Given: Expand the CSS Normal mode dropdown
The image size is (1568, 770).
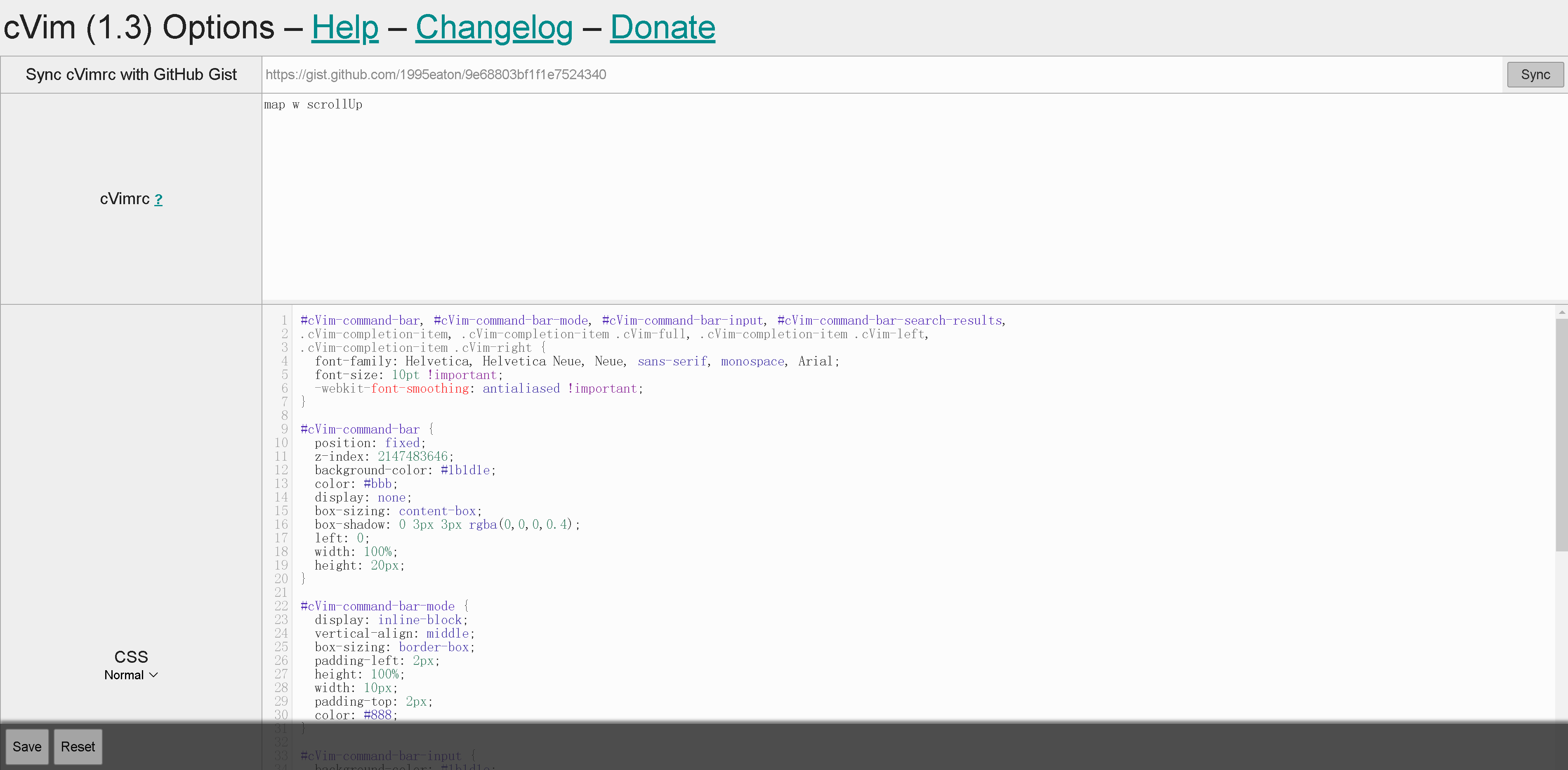Looking at the screenshot, I should tap(131, 675).
